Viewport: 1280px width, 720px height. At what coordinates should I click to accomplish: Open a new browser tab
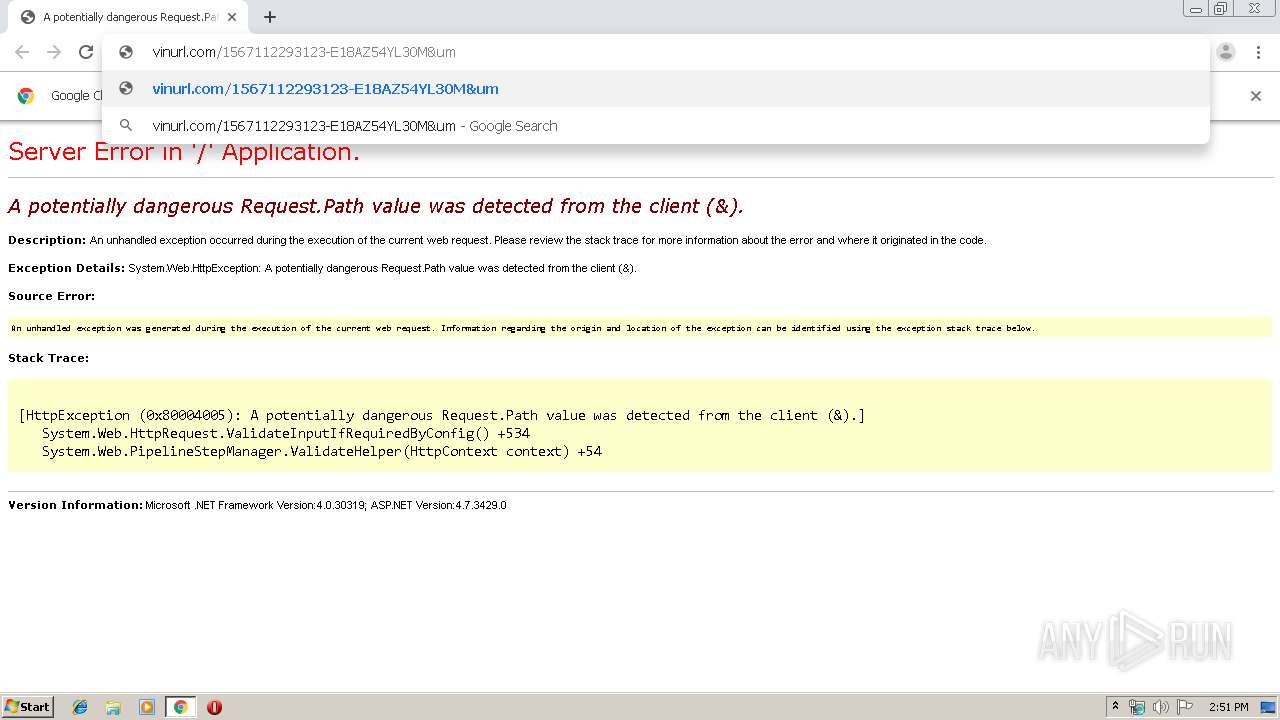(x=270, y=17)
